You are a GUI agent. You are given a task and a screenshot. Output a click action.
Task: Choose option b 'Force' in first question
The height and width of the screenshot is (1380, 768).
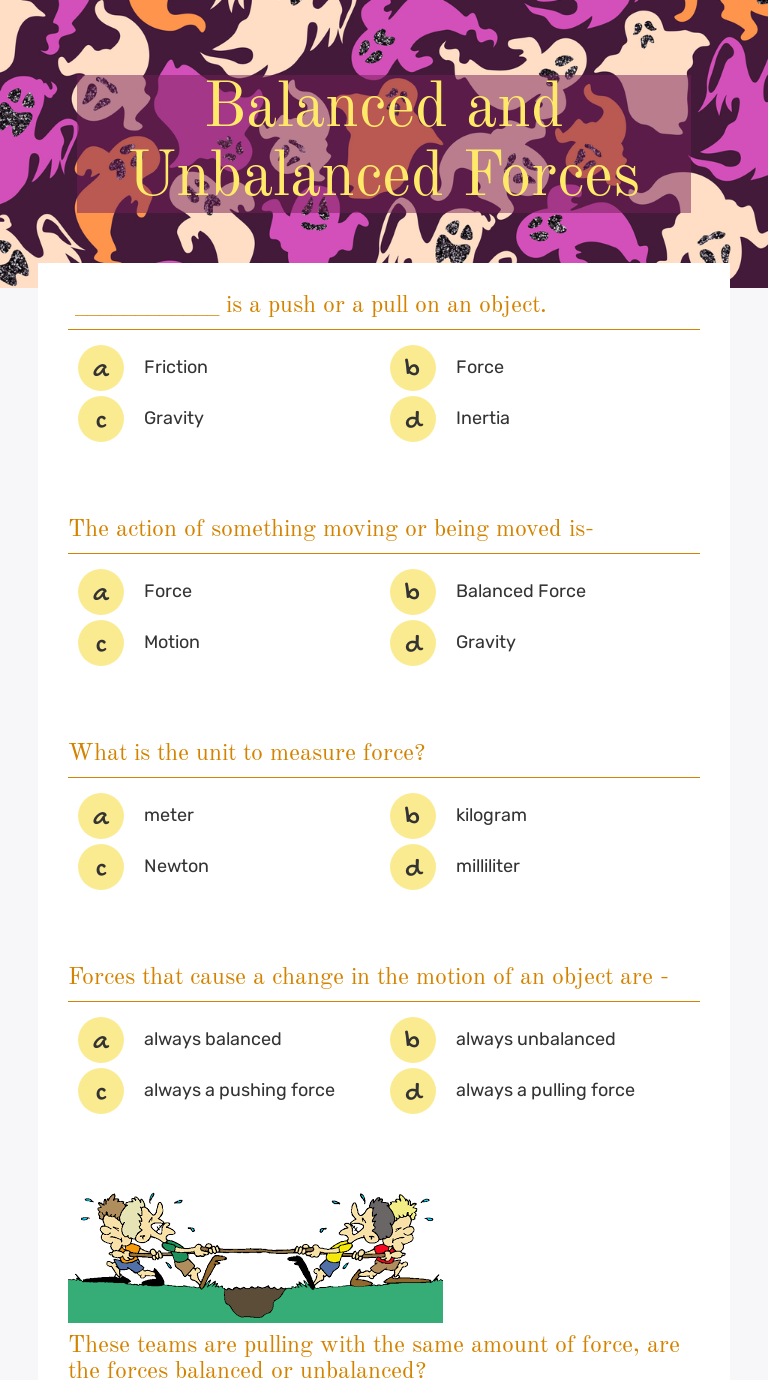413,368
